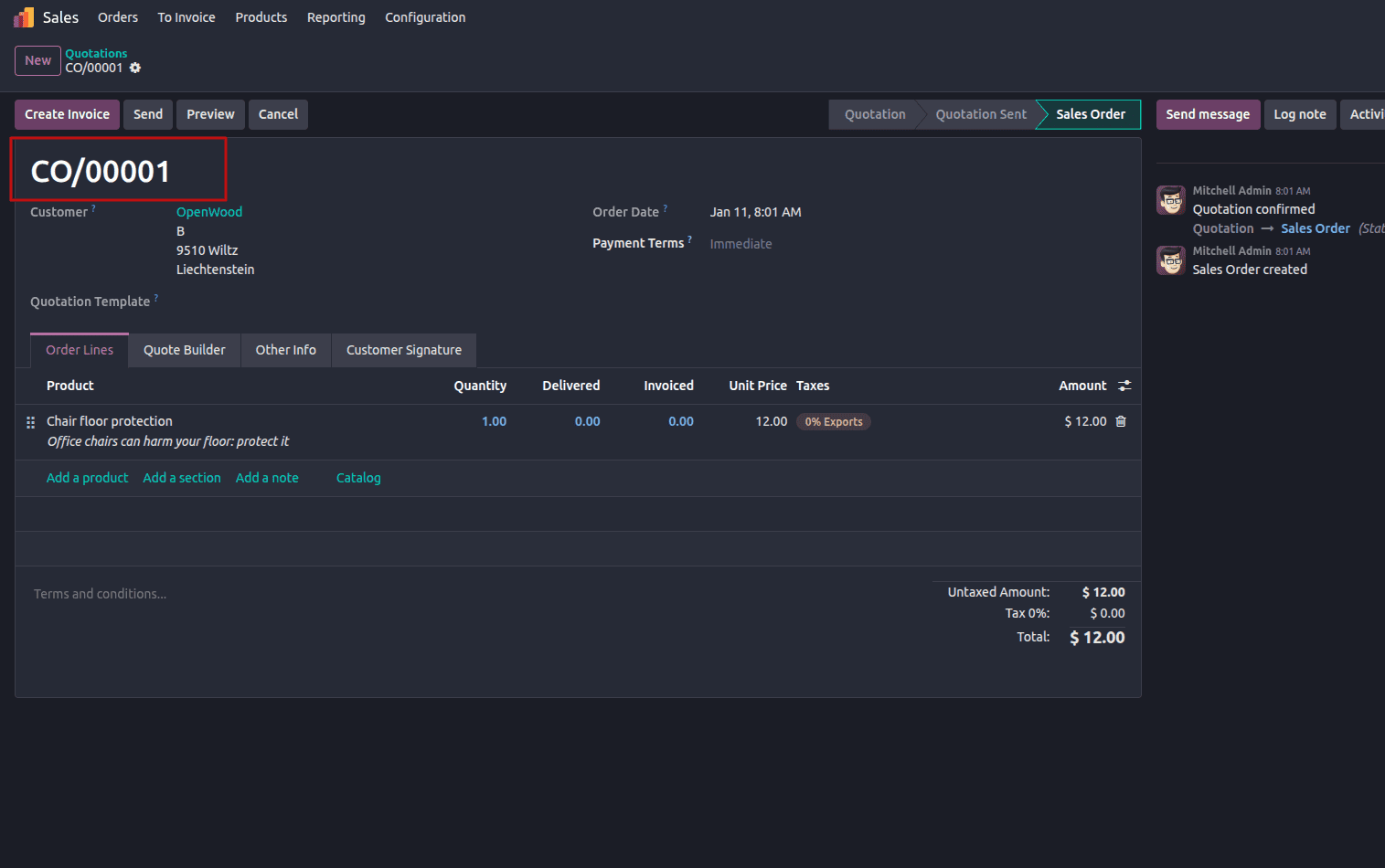Cancel the sales order
This screenshot has width=1385, height=868.
(278, 114)
